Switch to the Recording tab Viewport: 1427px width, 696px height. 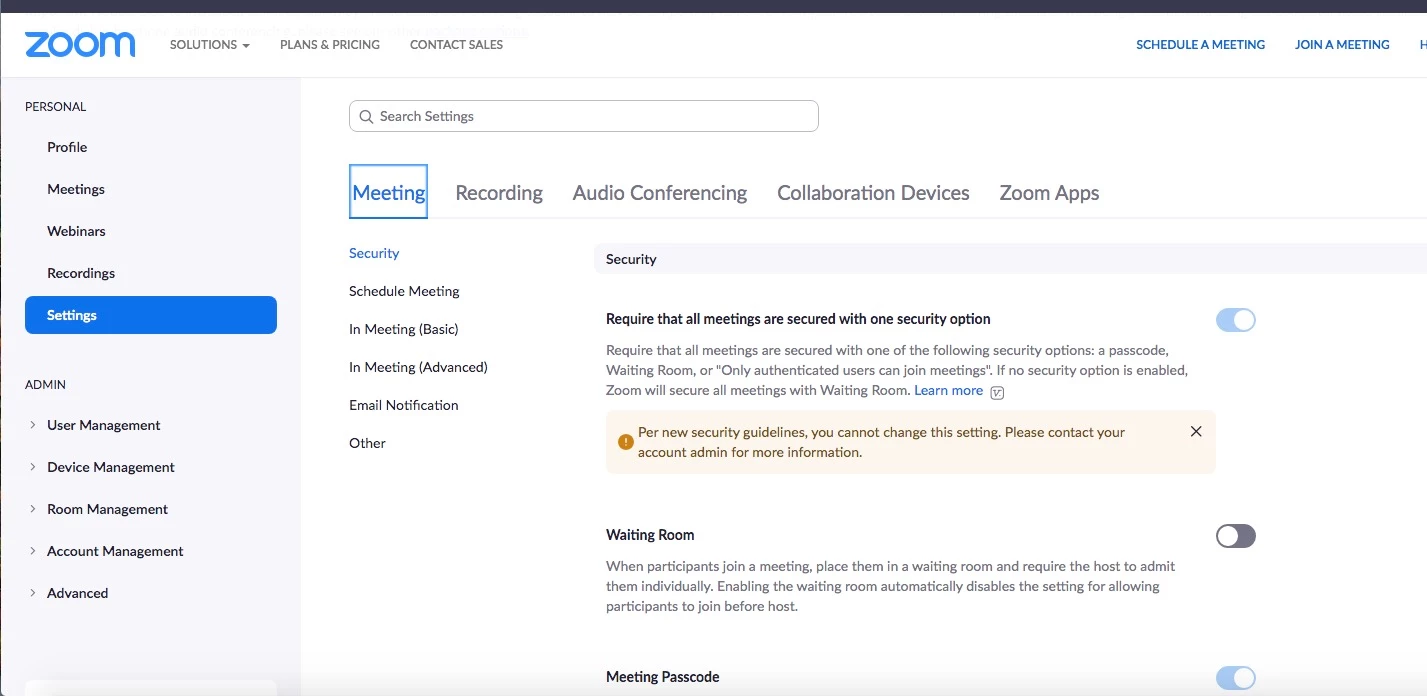pyautogui.click(x=499, y=193)
